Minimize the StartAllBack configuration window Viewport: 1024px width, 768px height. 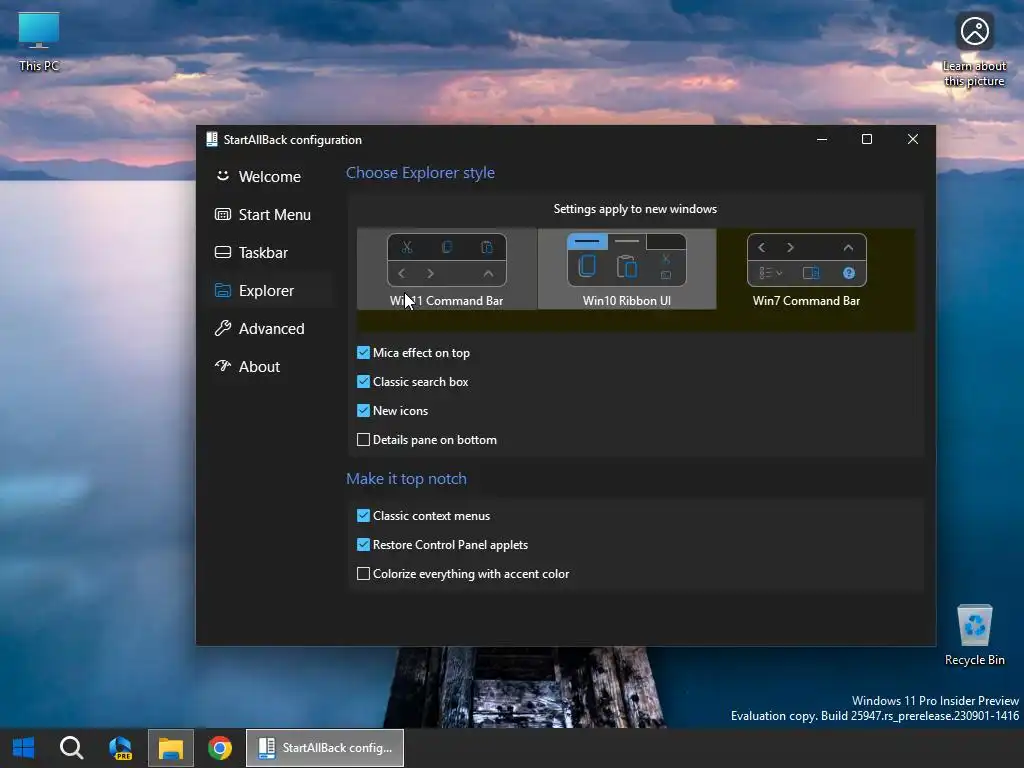822,139
